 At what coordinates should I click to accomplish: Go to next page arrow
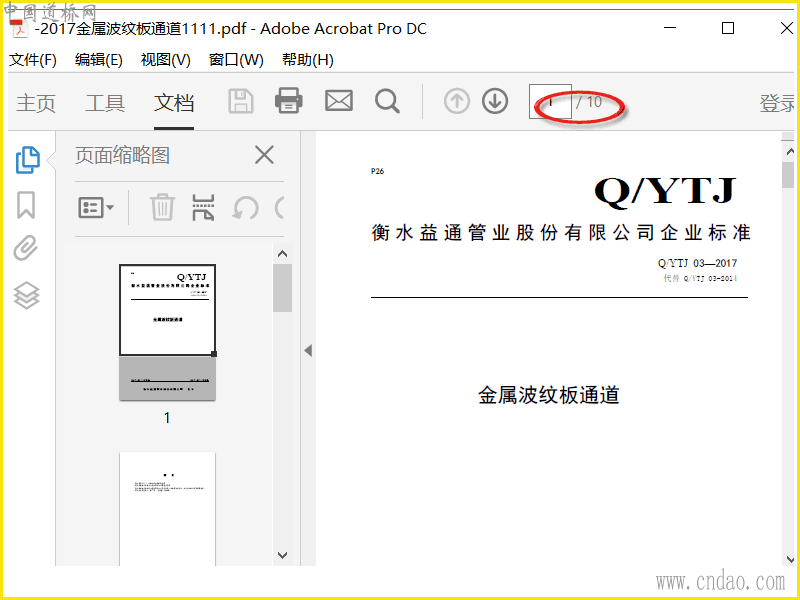(x=495, y=101)
